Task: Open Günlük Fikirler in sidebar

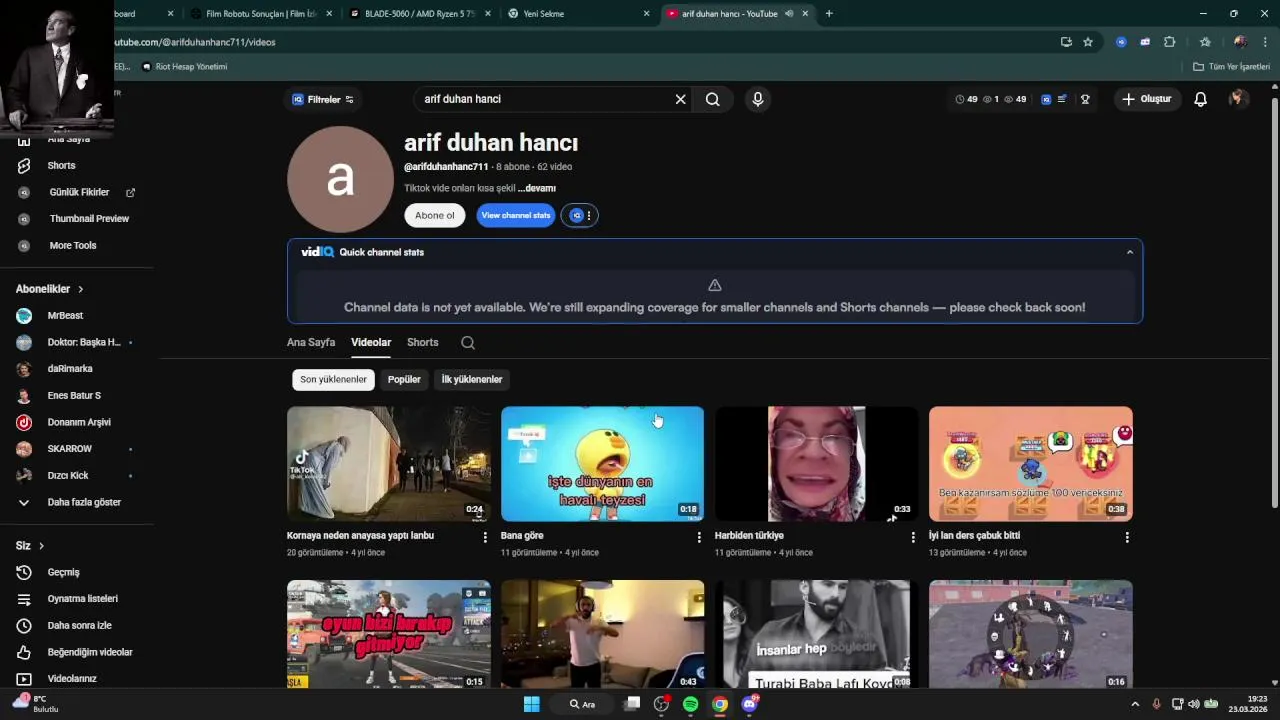Action: click(x=78, y=192)
